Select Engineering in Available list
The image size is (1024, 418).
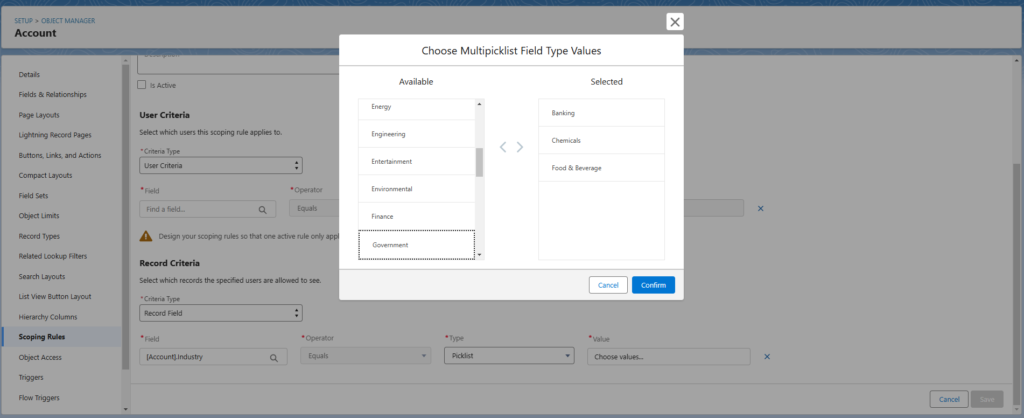point(417,134)
